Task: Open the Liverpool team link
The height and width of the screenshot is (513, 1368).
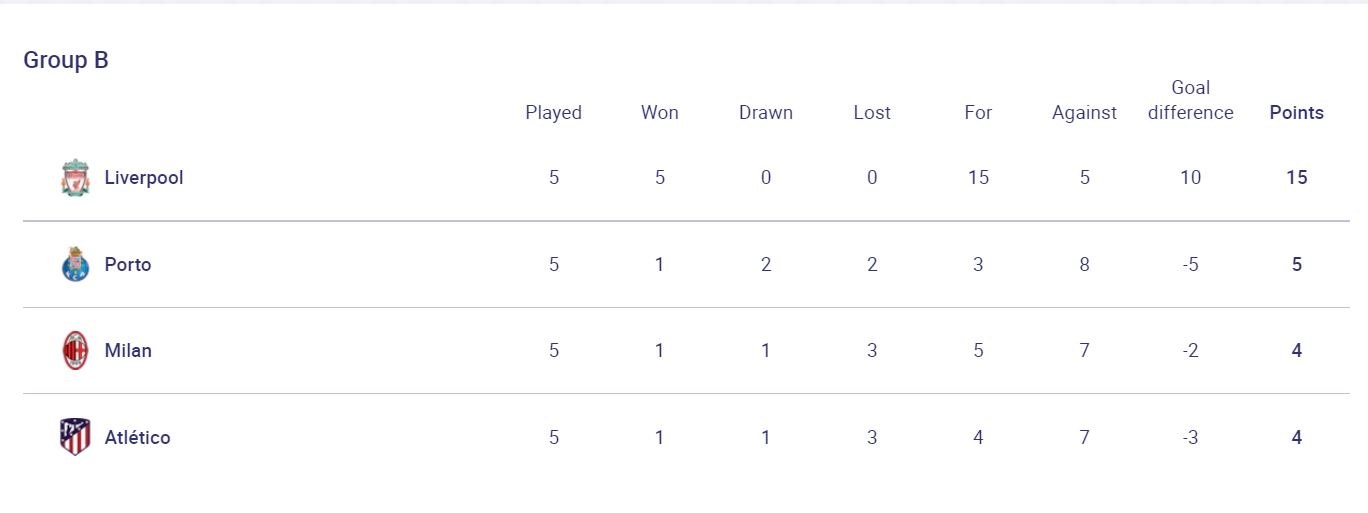Action: (x=144, y=178)
